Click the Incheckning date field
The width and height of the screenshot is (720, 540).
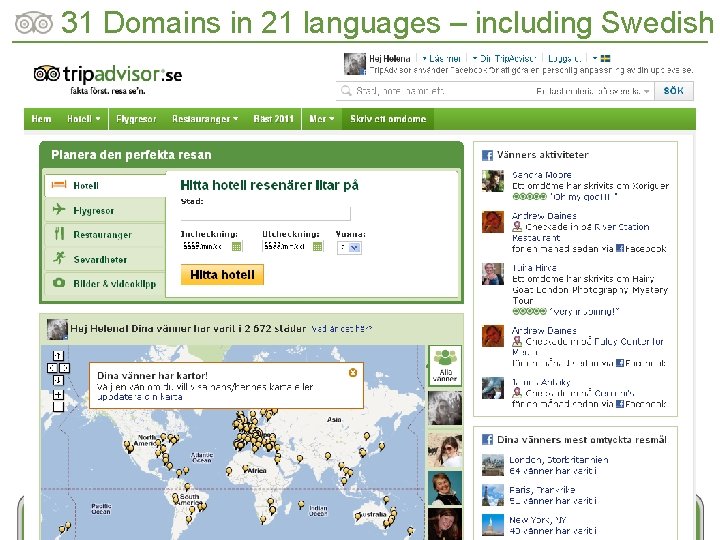(205, 247)
